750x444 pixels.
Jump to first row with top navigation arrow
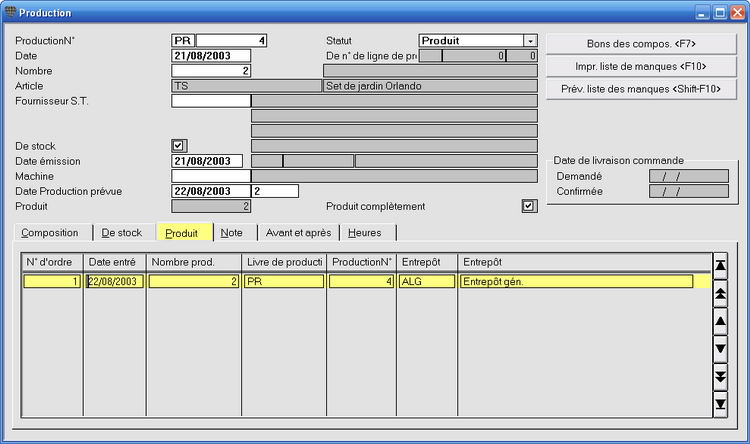click(x=720, y=266)
